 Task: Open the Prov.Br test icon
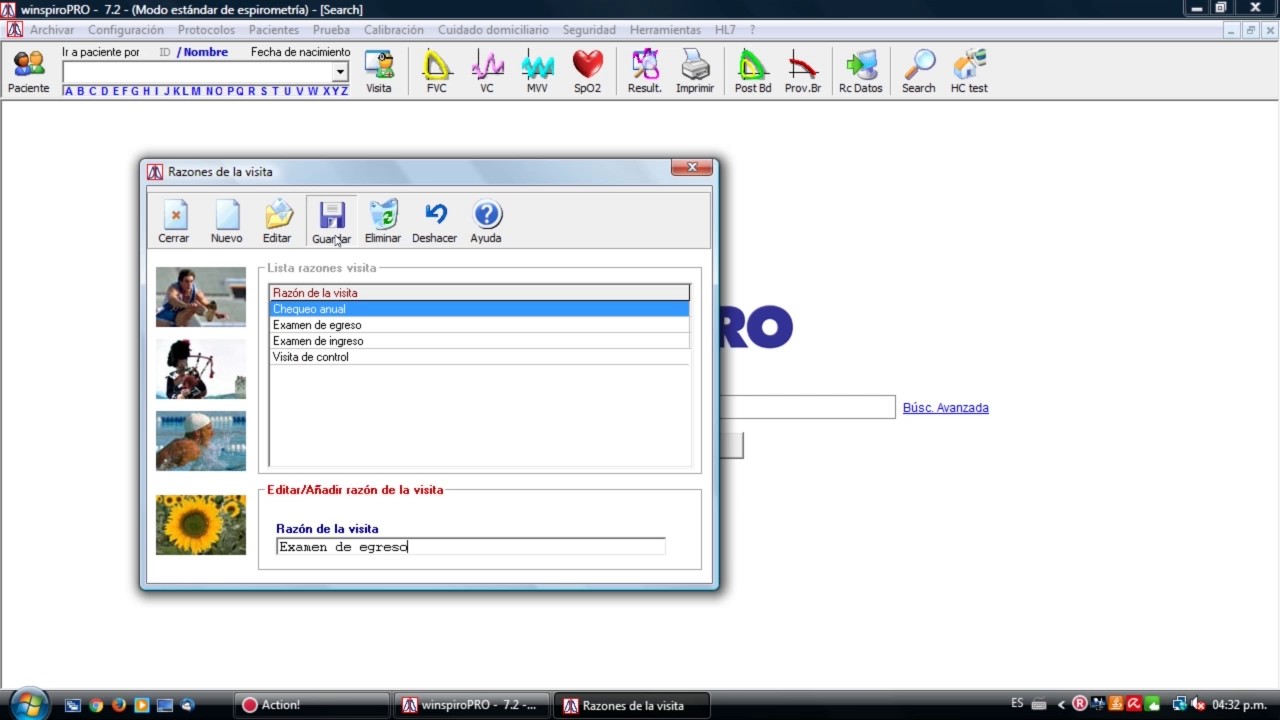803,71
